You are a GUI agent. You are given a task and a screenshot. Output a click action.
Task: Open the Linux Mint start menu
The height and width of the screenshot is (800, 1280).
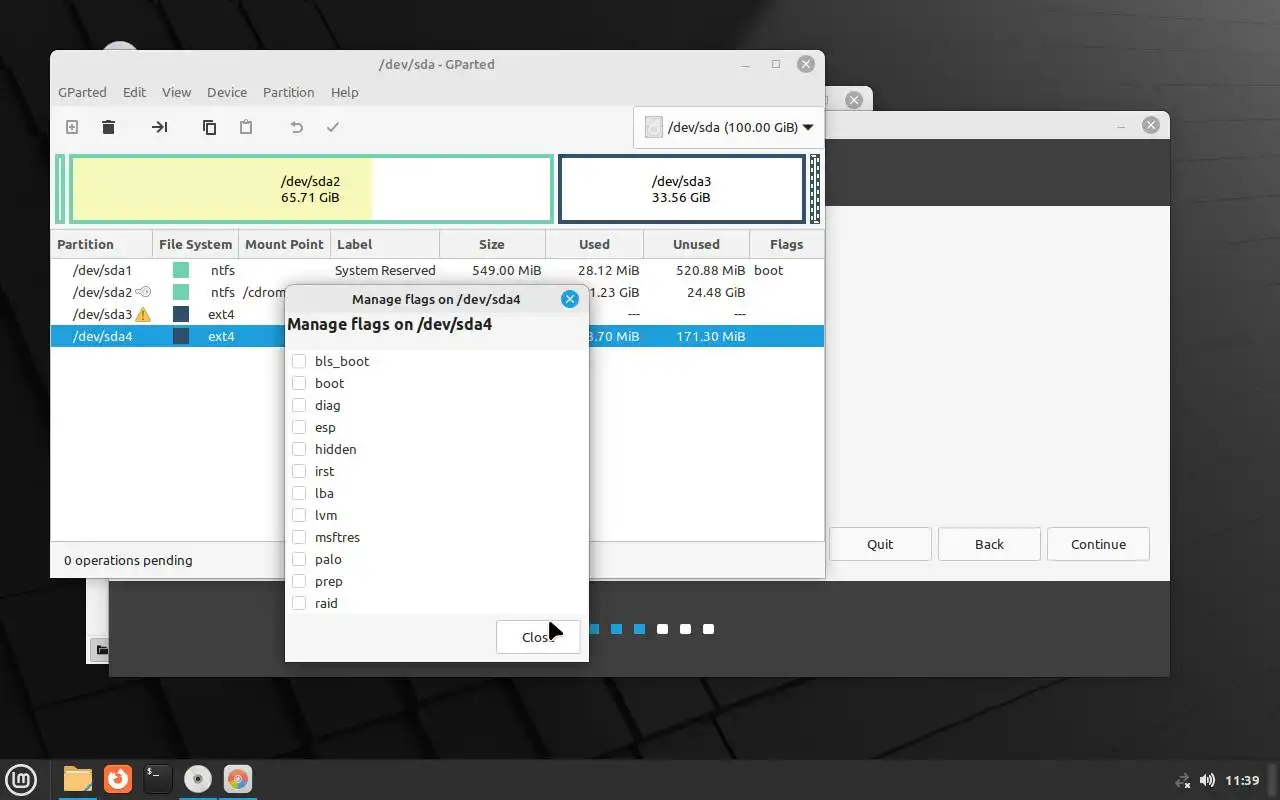22,779
